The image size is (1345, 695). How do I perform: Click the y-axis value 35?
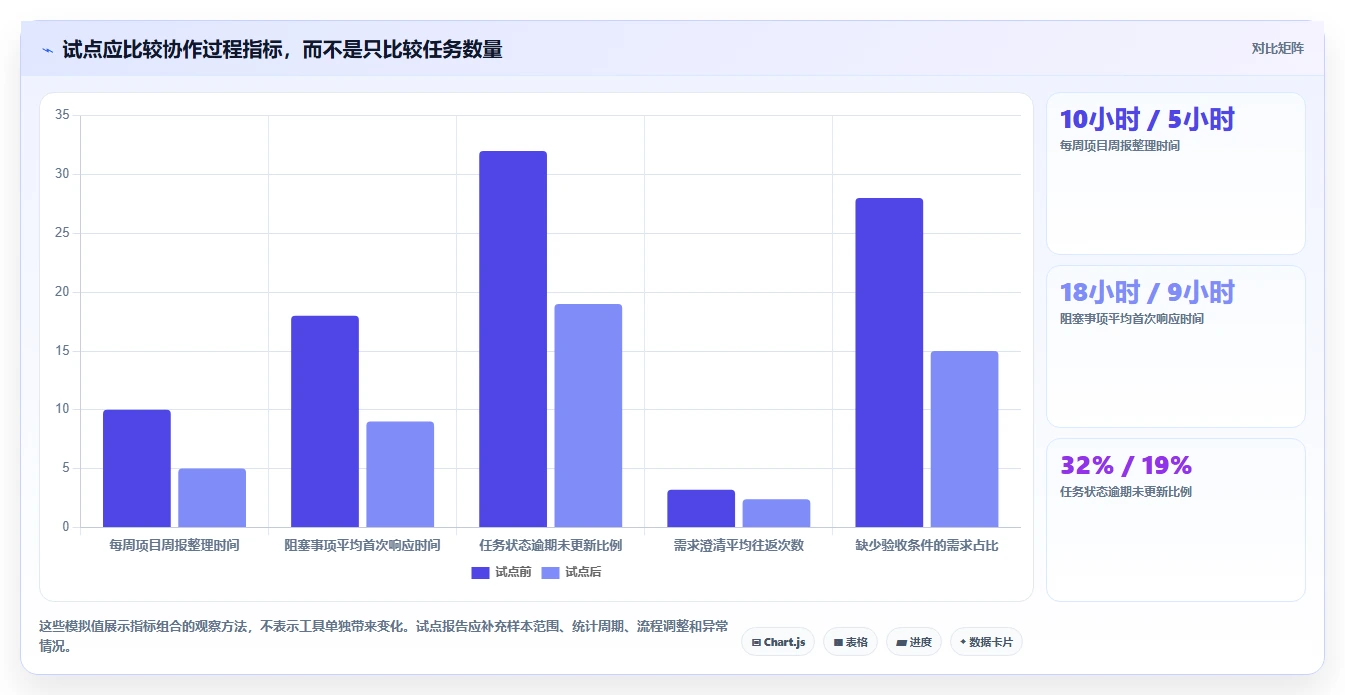coord(62,116)
